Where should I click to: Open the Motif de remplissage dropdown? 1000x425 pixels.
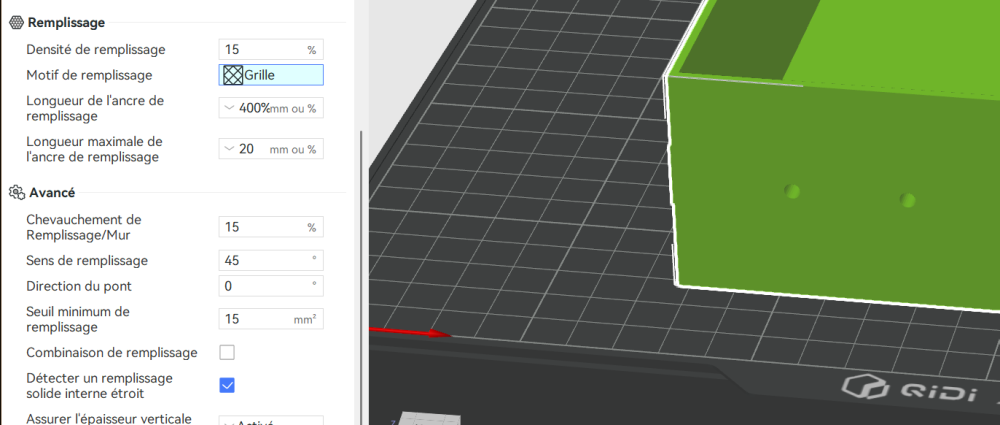pos(271,75)
